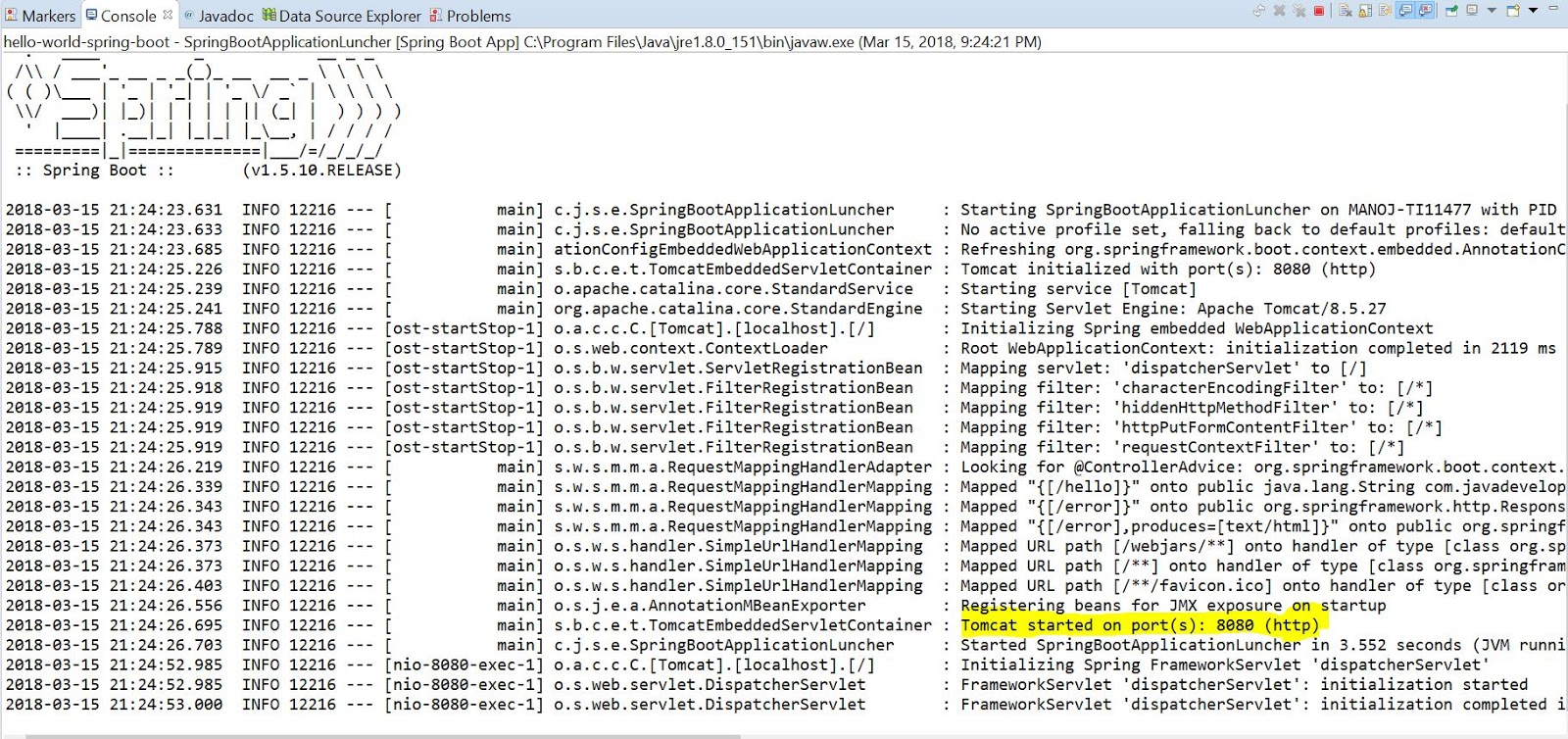The image size is (1568, 739).
Task: Click 'Mapping filter: requestContextFilter' line
Action: [1183, 447]
